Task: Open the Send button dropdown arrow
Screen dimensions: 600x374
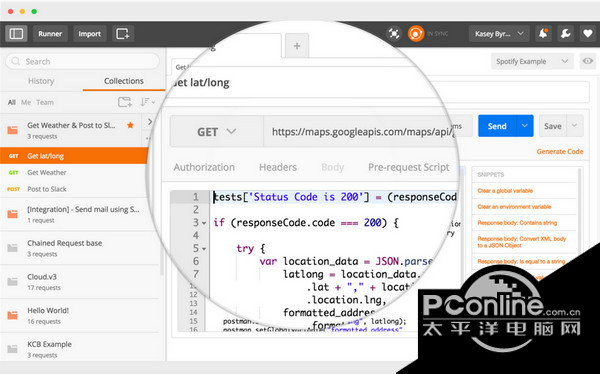Action: [525, 126]
